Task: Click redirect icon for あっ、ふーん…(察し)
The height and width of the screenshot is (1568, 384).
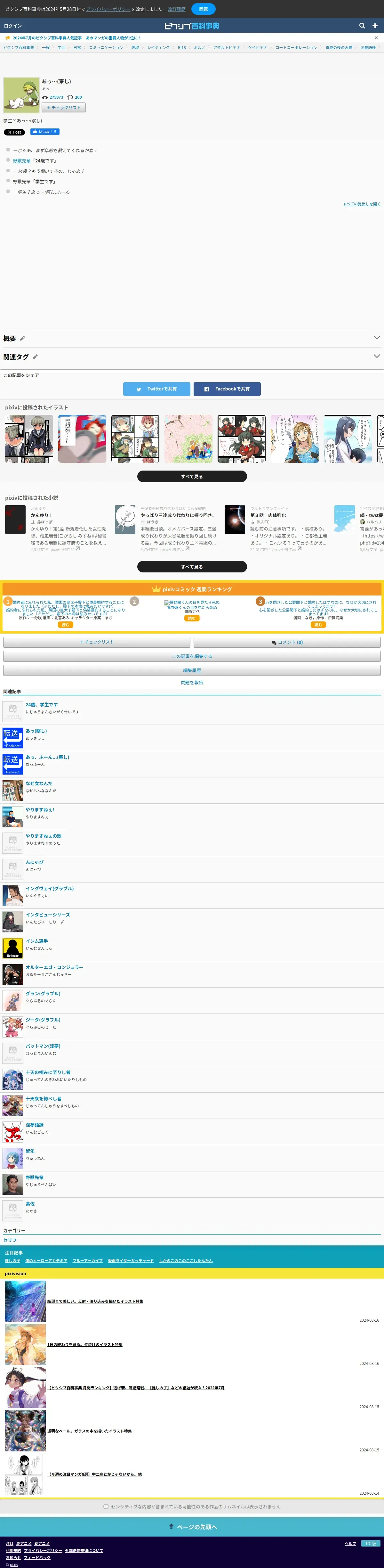Action: (x=13, y=764)
